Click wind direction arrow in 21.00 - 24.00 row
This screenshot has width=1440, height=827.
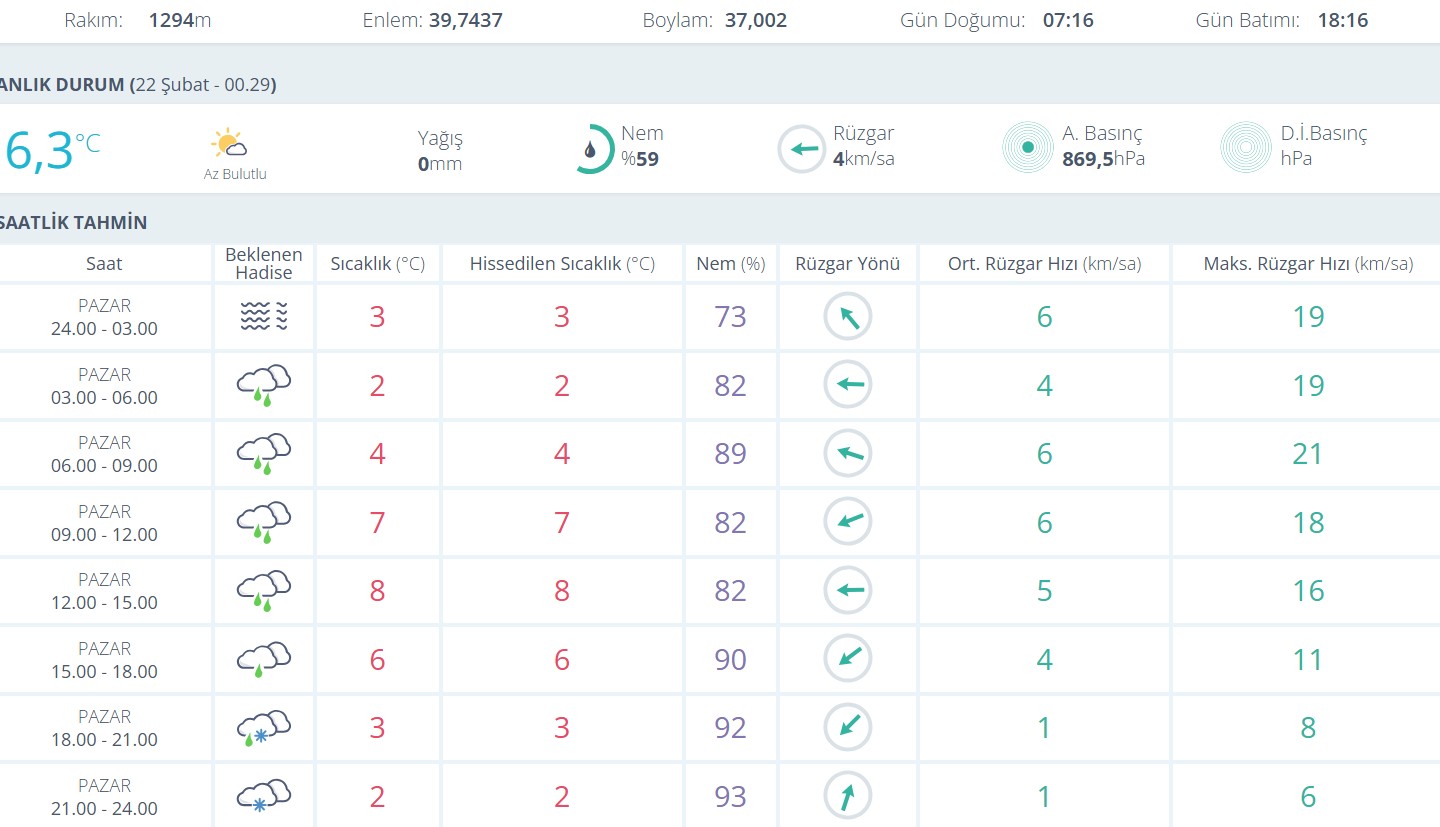click(x=848, y=797)
